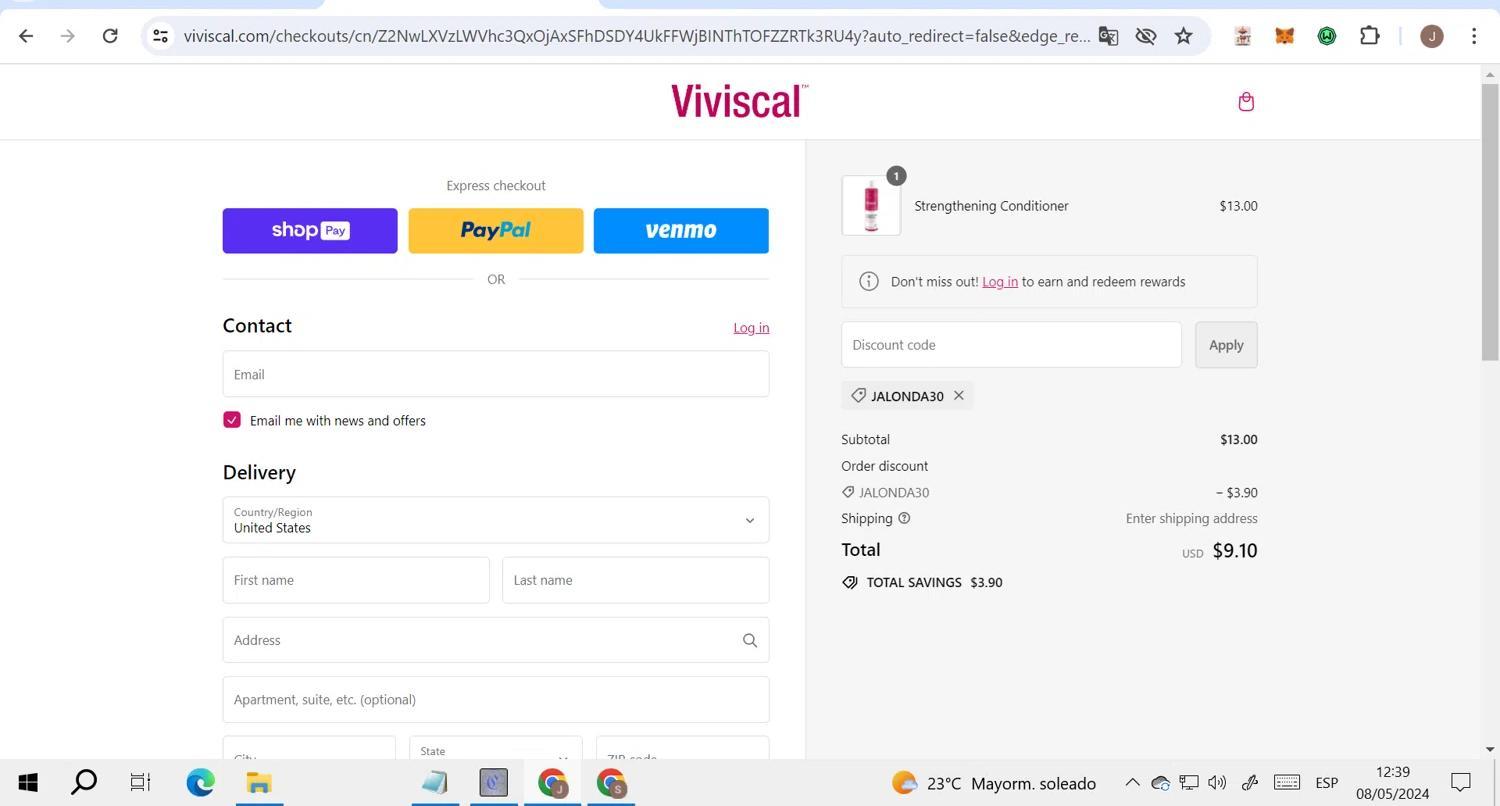Toggle Email me with news and offers
The height and width of the screenshot is (806, 1500).
pos(232,420)
